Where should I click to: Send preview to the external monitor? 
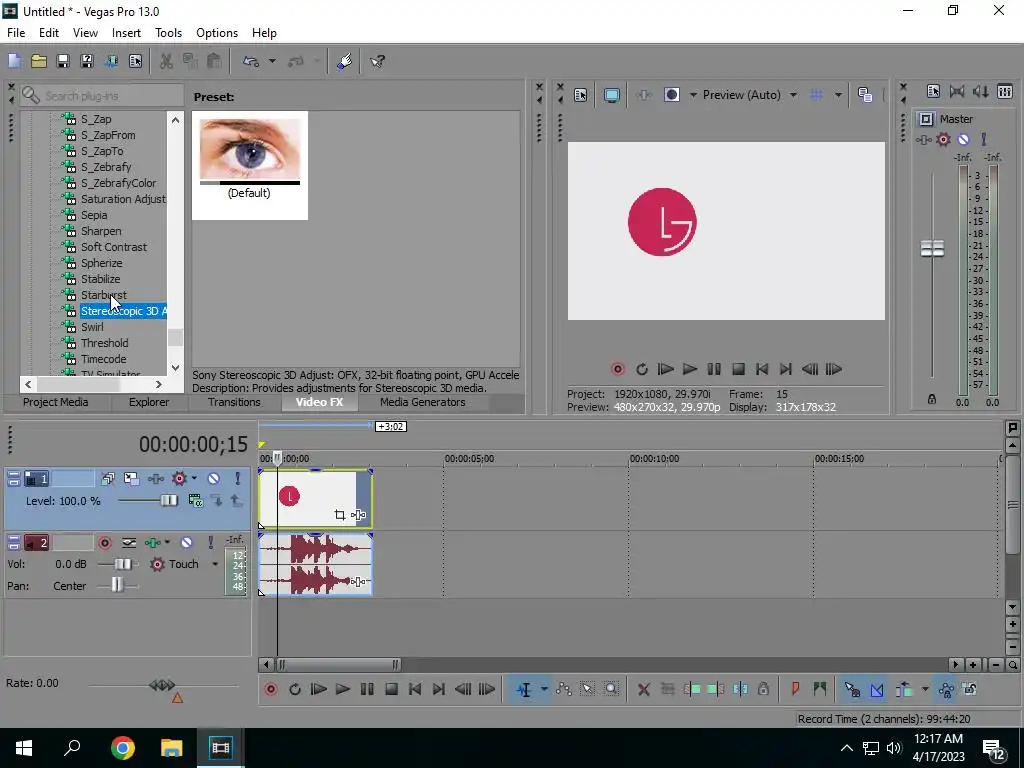pos(612,95)
